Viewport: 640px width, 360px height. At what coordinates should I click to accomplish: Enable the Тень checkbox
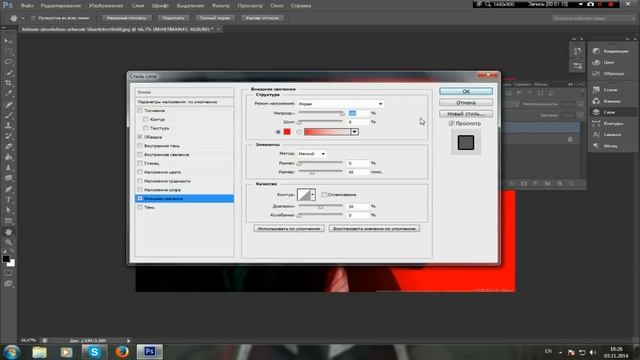click(140, 207)
